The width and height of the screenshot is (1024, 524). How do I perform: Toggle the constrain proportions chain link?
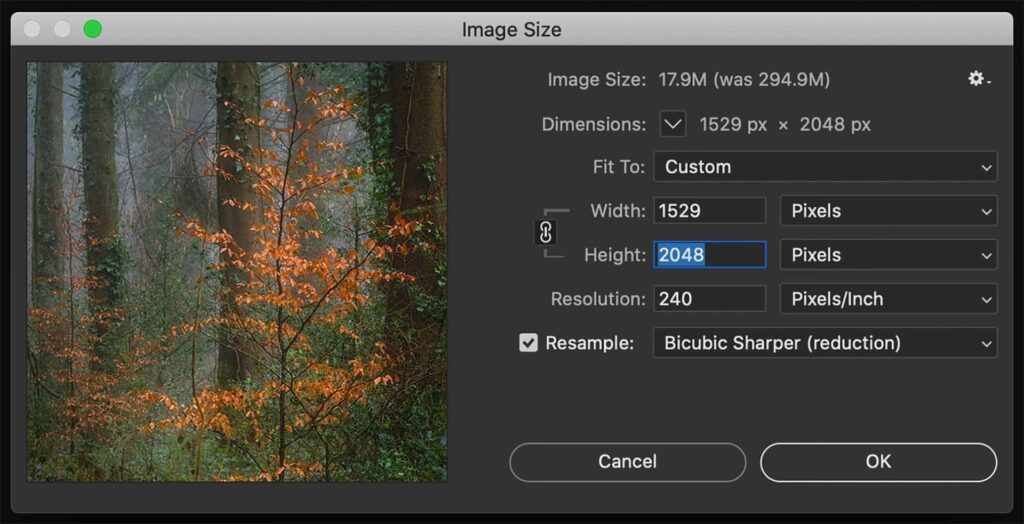click(x=545, y=233)
